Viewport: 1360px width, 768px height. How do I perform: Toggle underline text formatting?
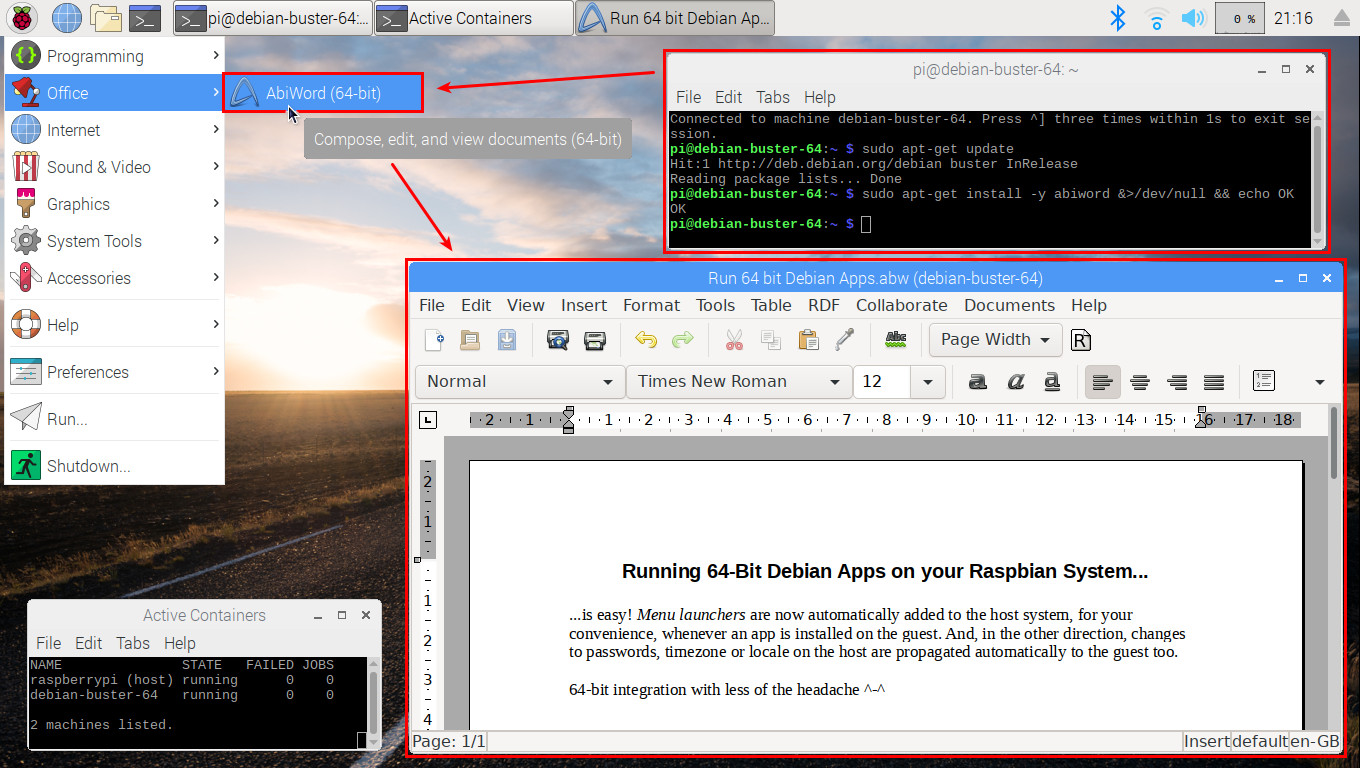pos(1052,381)
